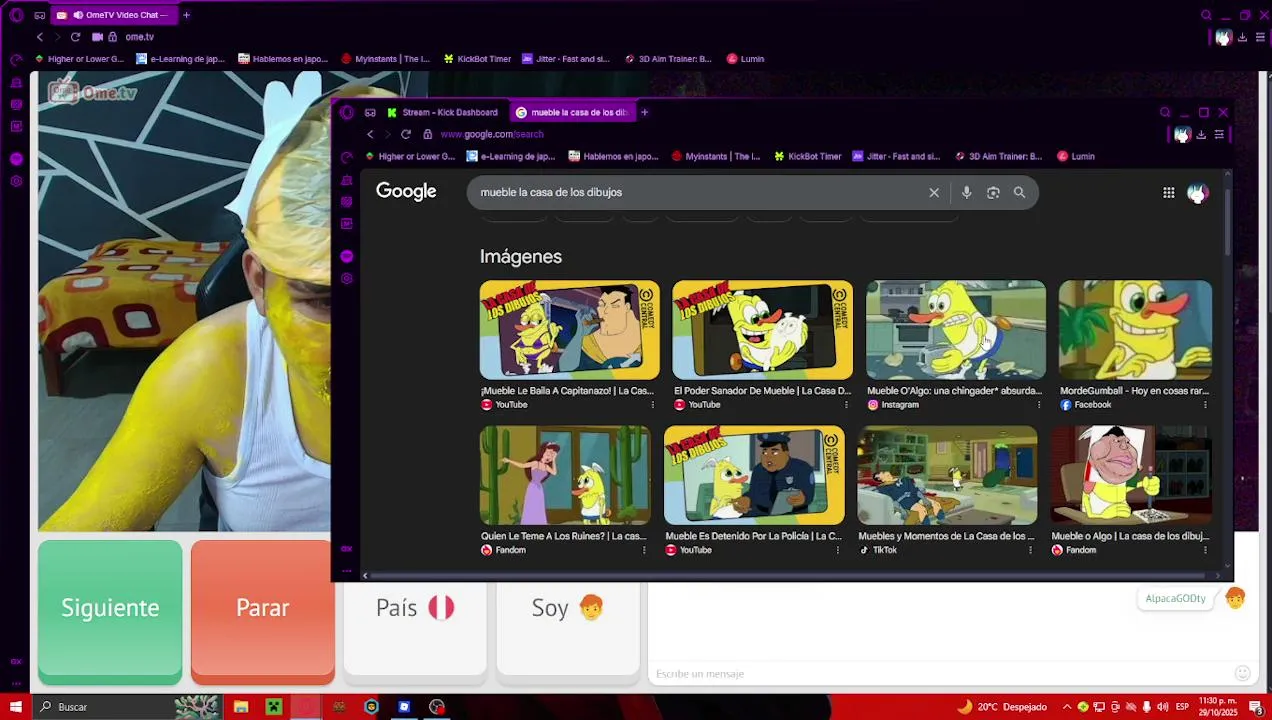Open the Soy gender selector
The image size is (1272, 720).
click(567, 608)
